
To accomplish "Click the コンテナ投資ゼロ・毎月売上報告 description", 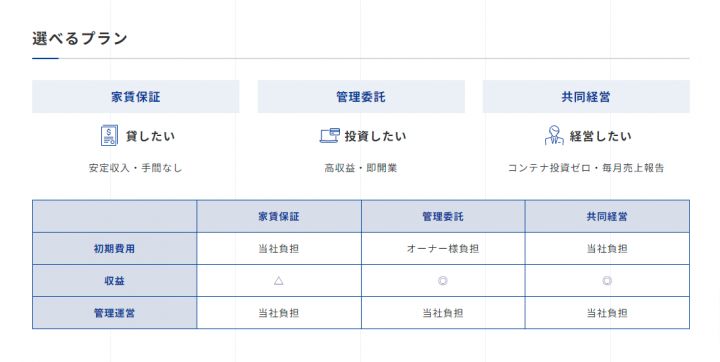I will point(586,168).
